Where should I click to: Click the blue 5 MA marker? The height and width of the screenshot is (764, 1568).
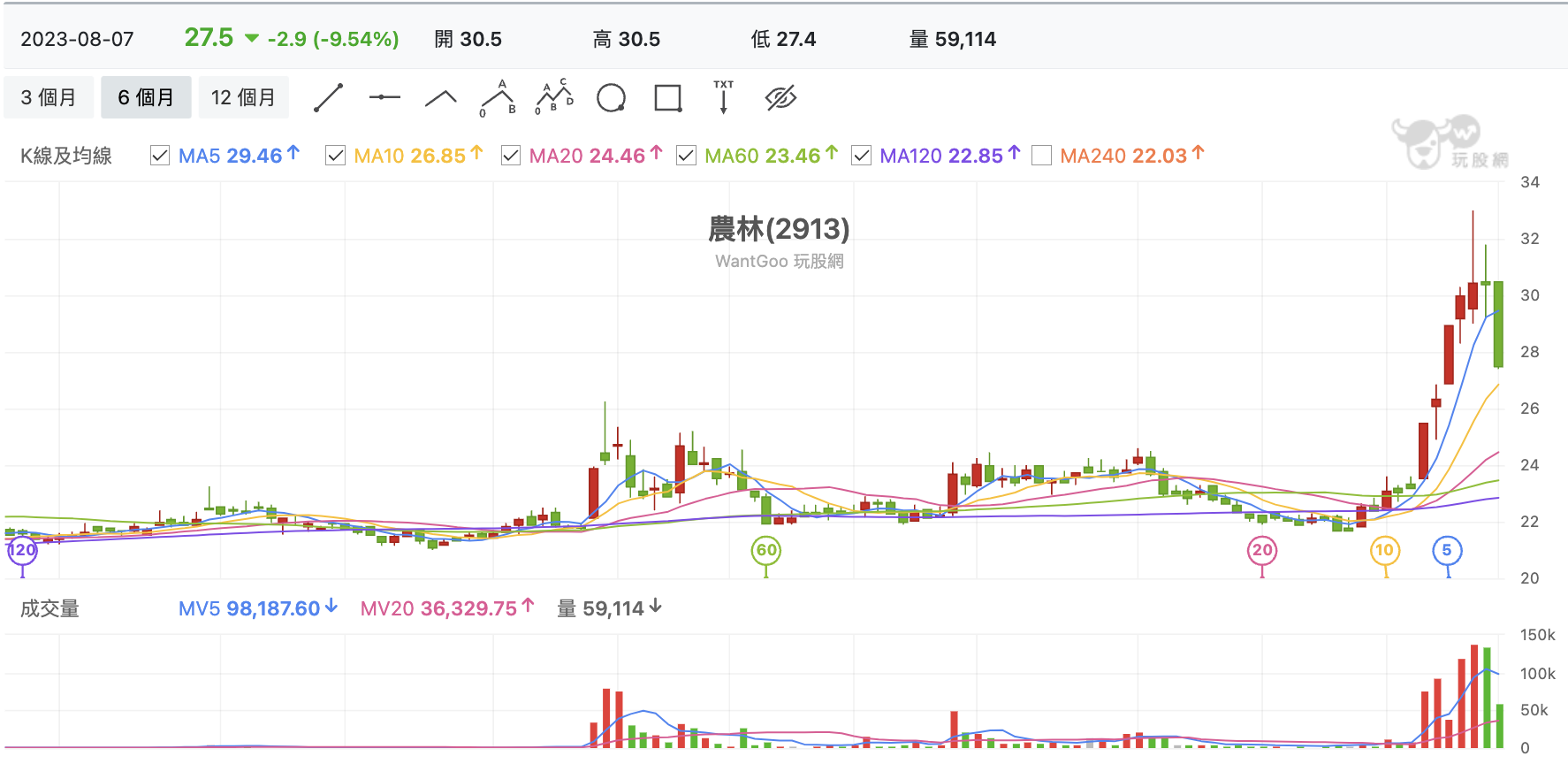(1448, 550)
